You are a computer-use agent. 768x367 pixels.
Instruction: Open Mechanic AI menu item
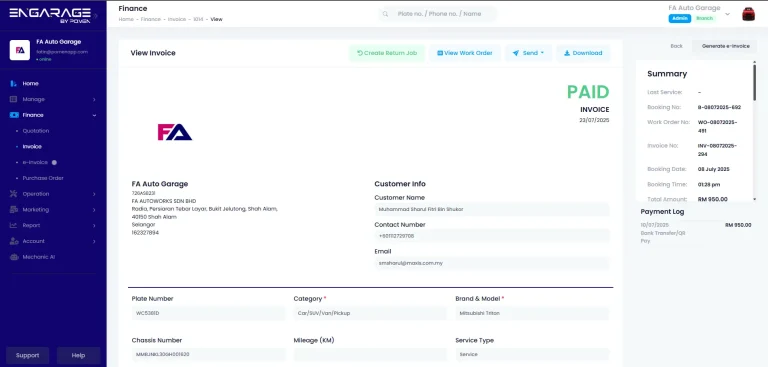39,257
